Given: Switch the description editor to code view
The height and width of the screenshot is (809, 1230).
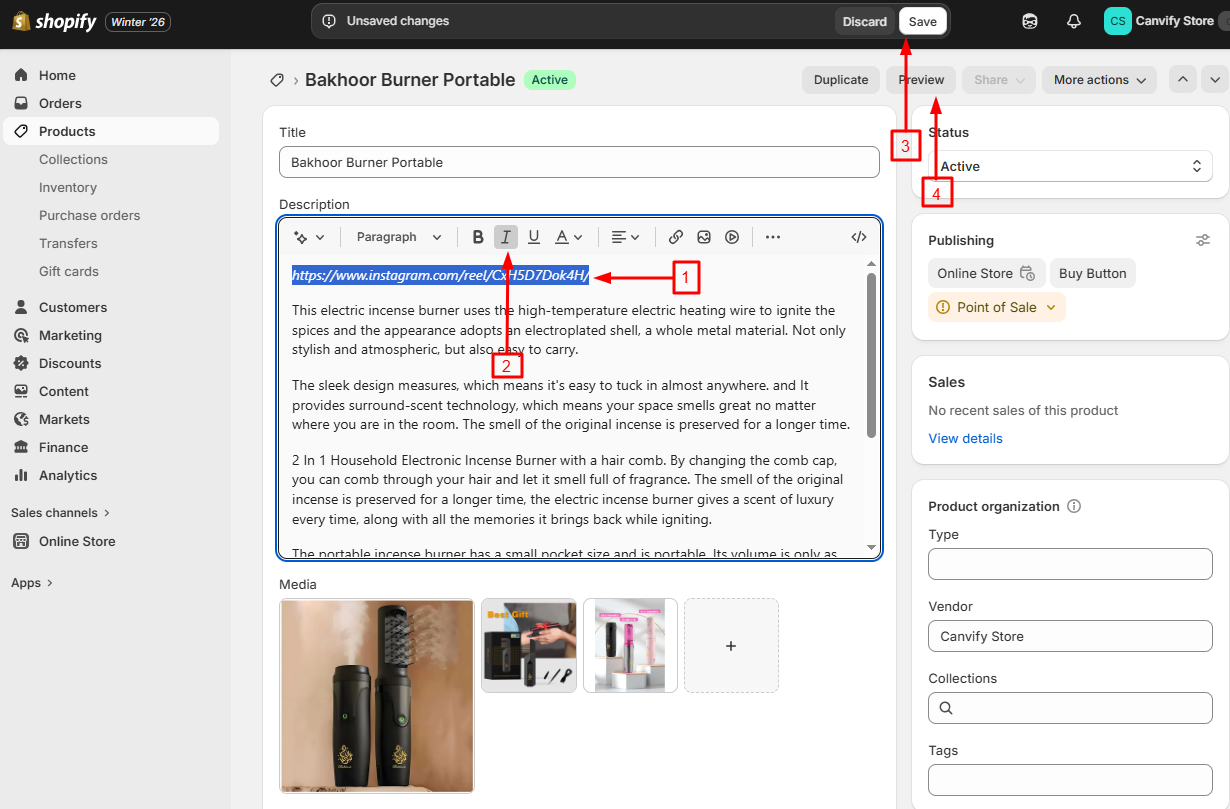Looking at the screenshot, I should 858,237.
